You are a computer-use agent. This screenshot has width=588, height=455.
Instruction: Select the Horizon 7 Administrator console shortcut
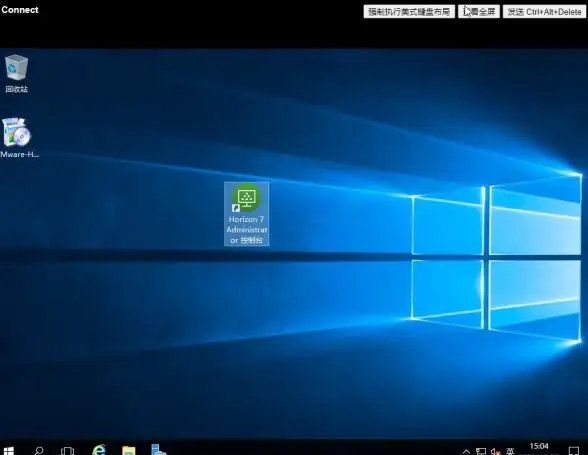click(x=246, y=214)
